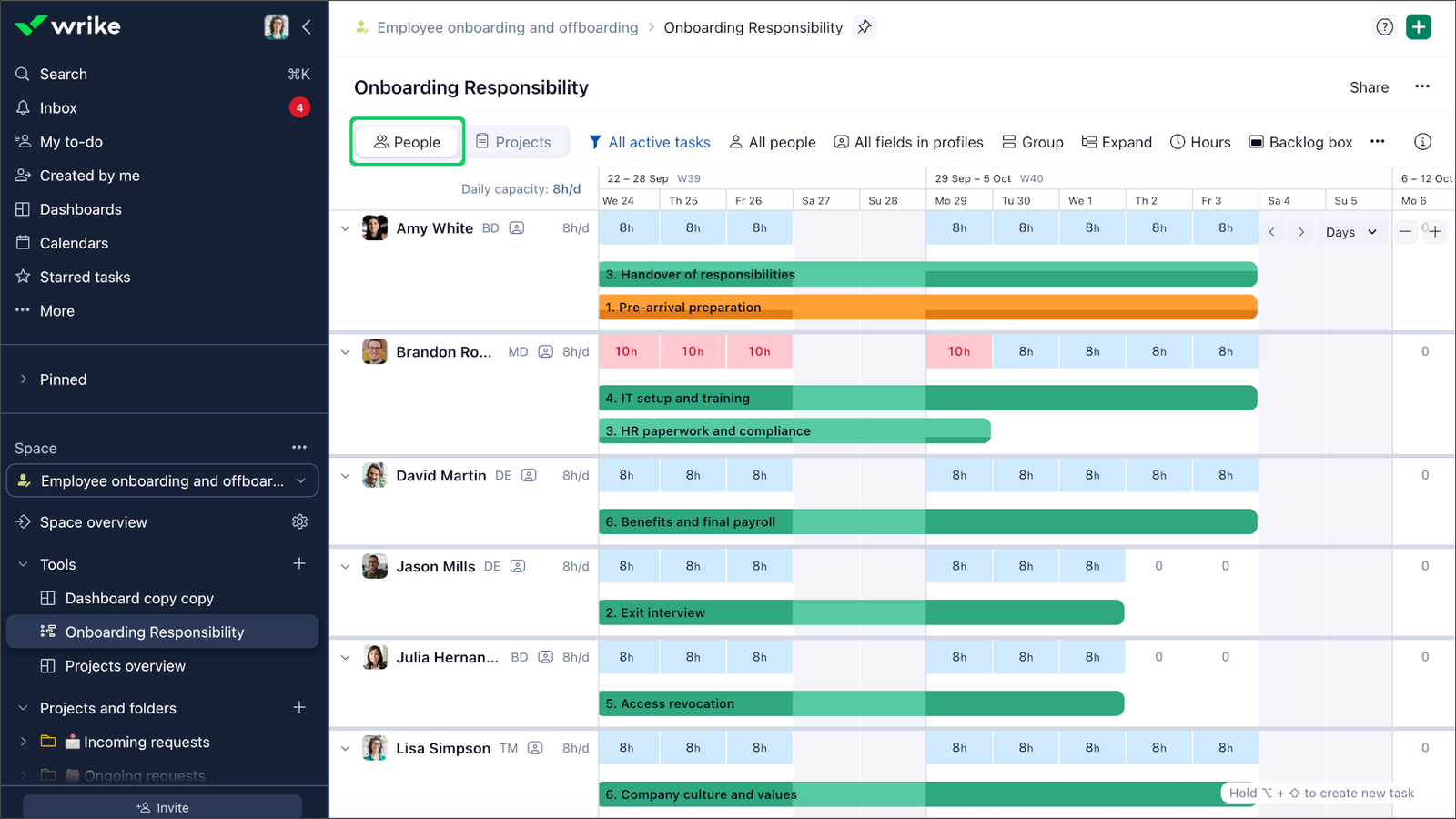The width and height of the screenshot is (1456, 819).
Task: Click Employee onboarding and offboarding breadcrumb
Action: click(x=507, y=27)
